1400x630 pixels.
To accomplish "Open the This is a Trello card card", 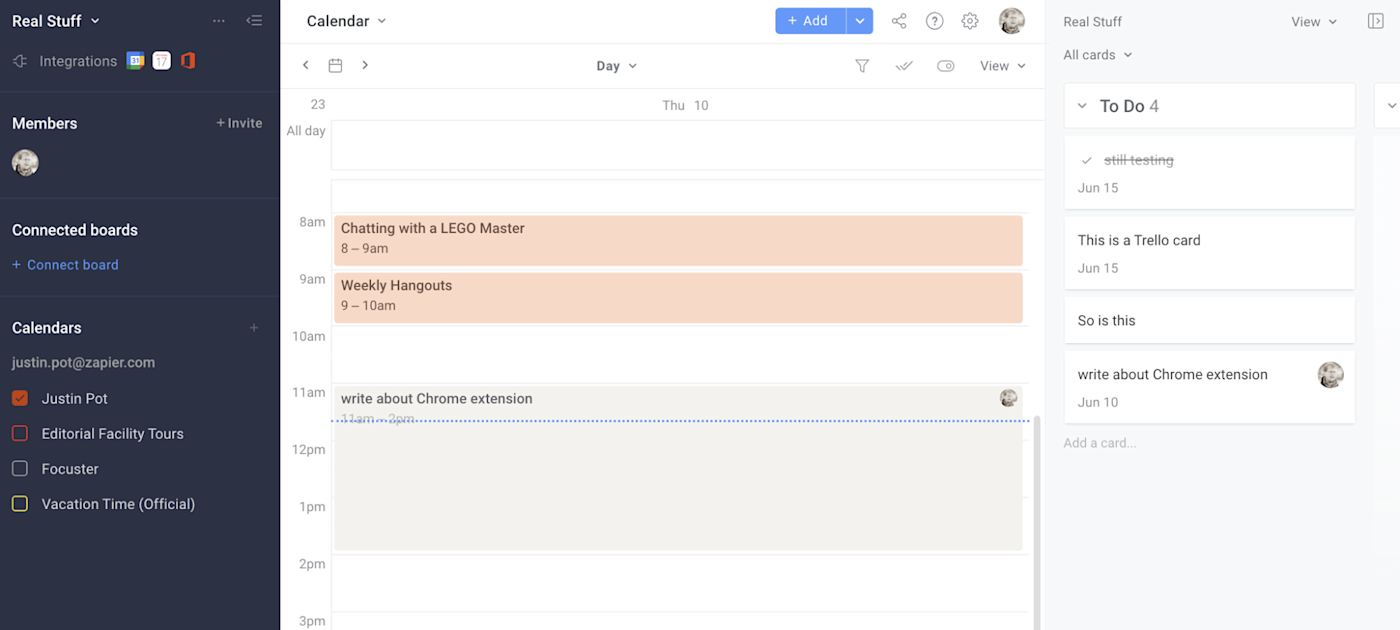I will coord(1209,253).
